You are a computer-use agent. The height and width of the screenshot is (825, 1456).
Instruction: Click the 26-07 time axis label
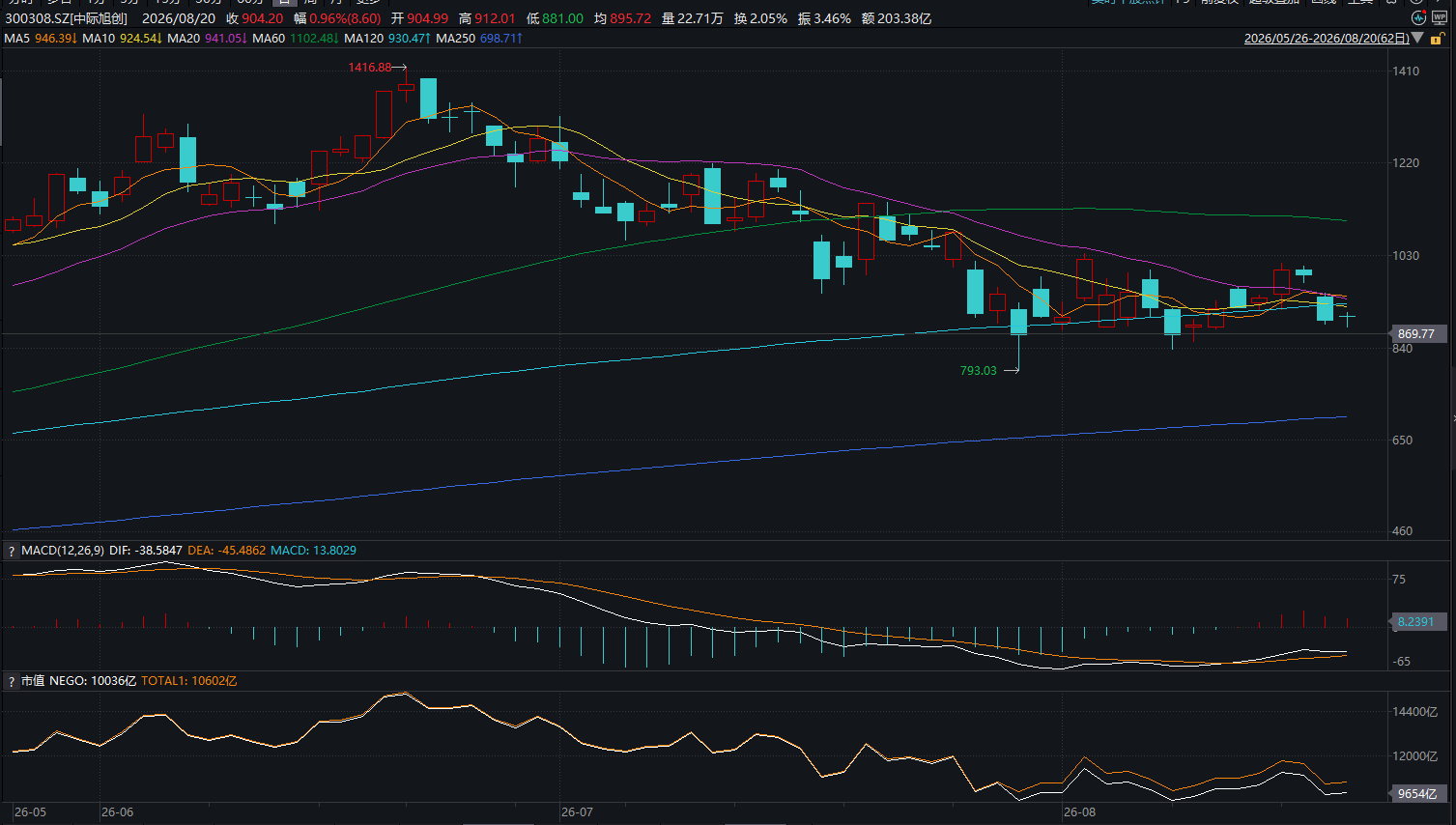point(577,812)
